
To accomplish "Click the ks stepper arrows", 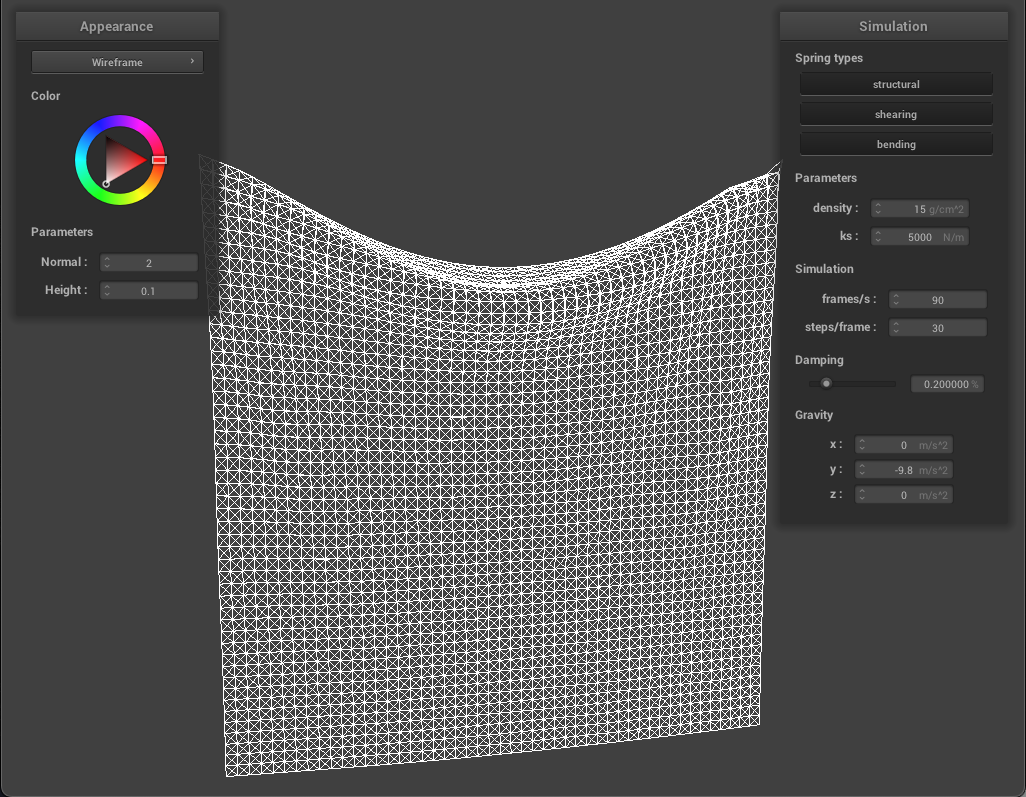I will pyautogui.click(x=878, y=237).
